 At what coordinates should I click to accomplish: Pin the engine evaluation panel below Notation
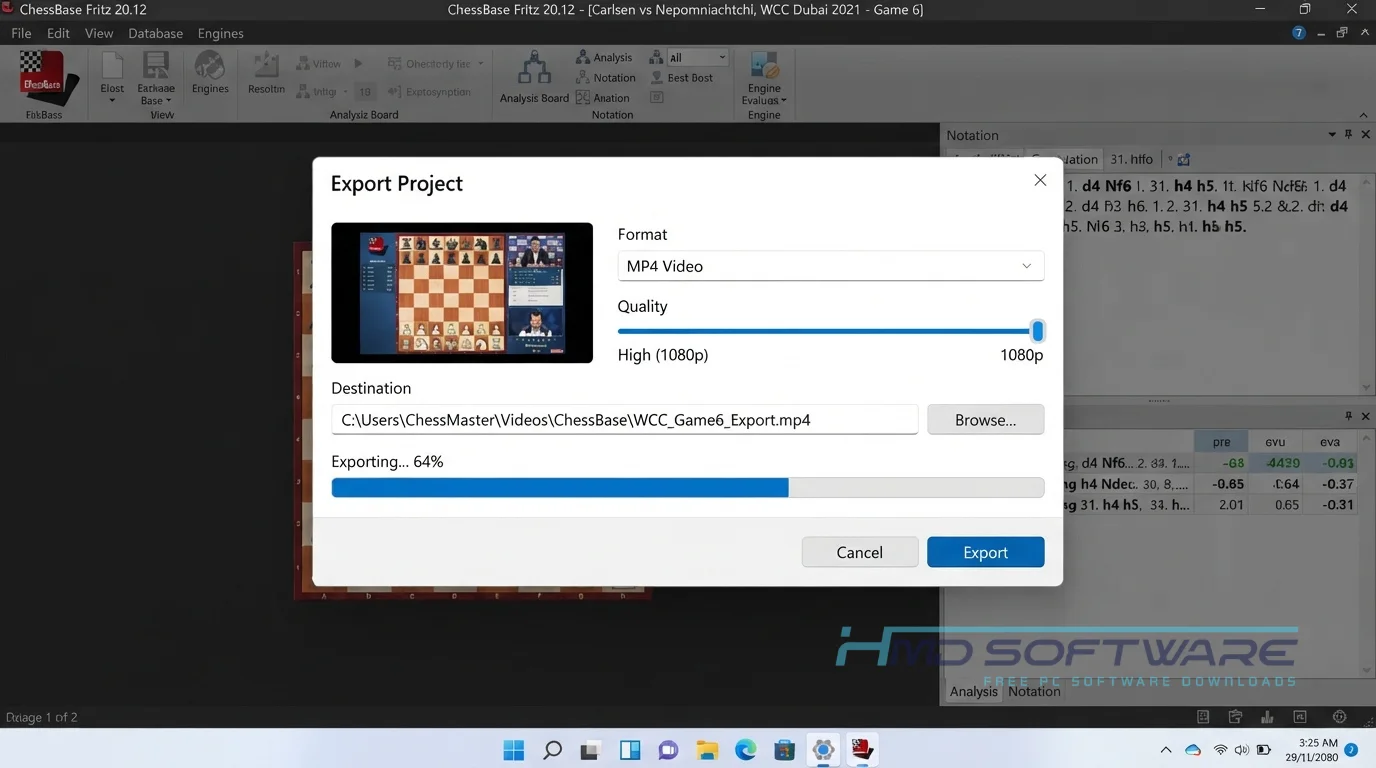[x=1348, y=416]
